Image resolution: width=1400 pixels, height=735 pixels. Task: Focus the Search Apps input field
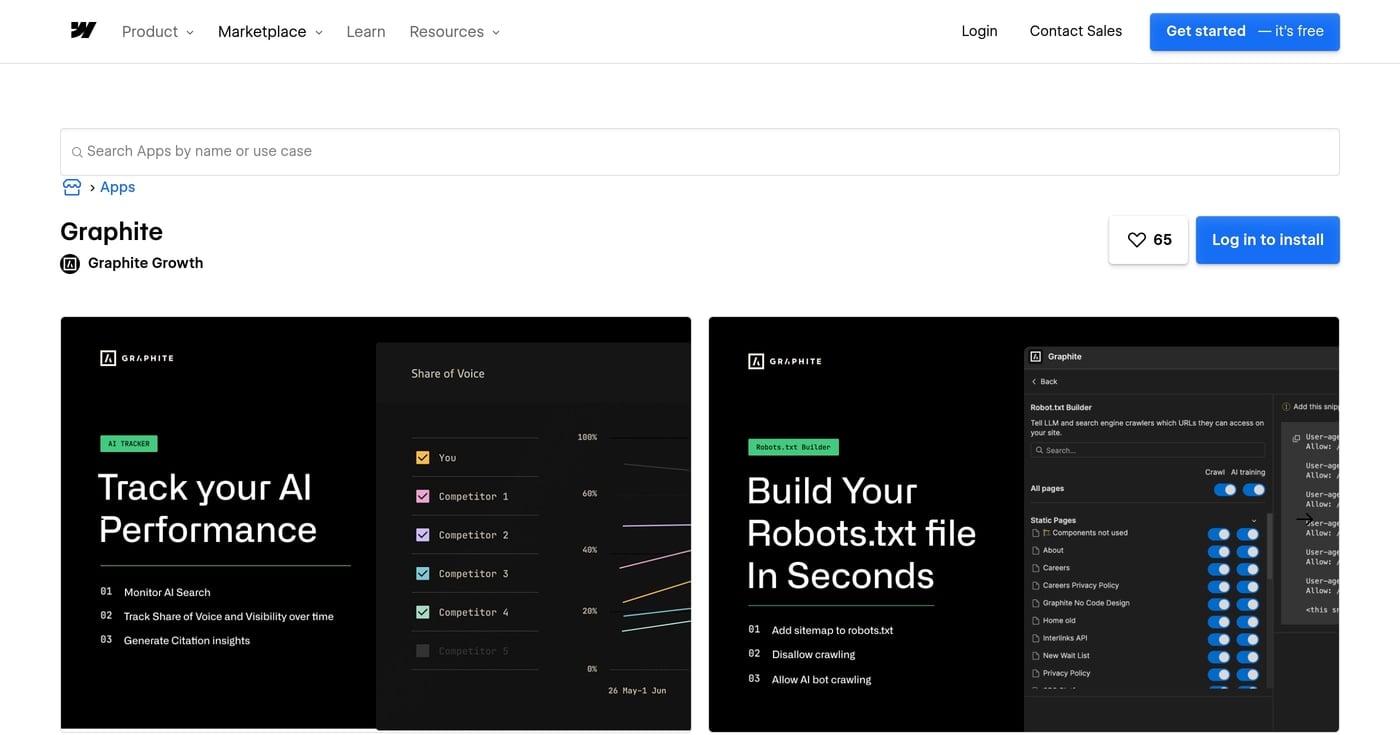tap(700, 152)
